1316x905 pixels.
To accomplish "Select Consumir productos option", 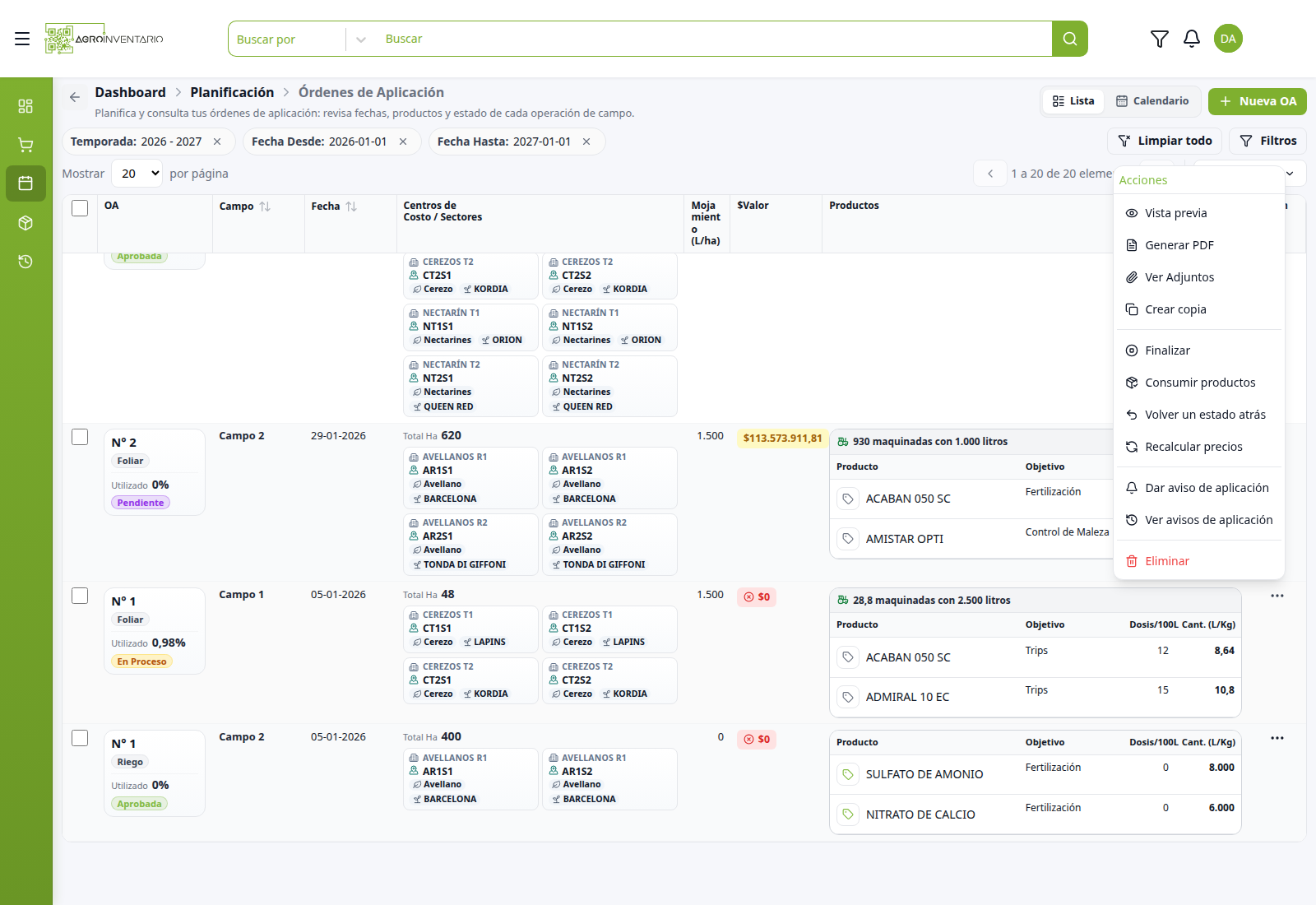I will click(1198, 383).
